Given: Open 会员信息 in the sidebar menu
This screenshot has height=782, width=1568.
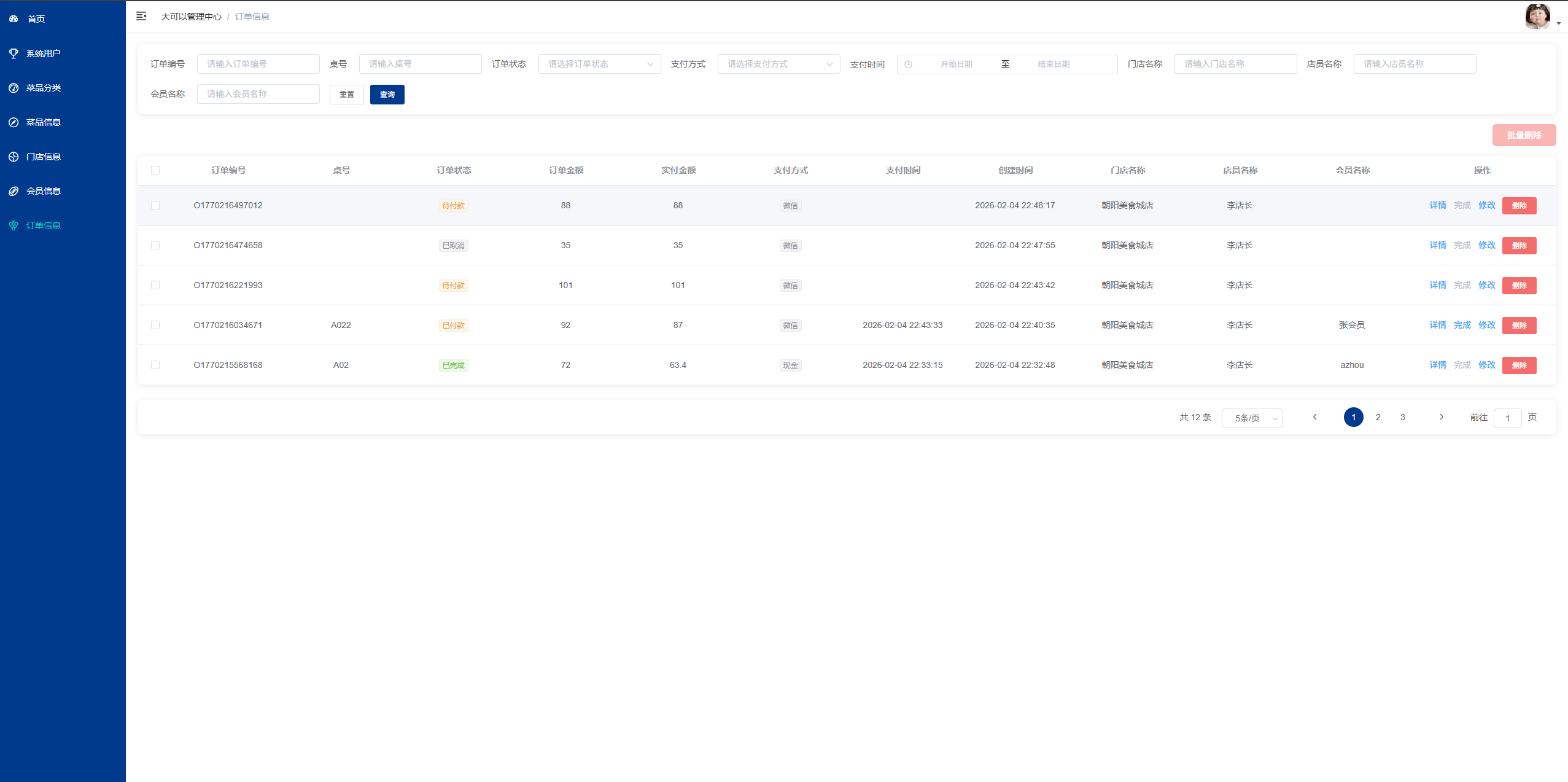Looking at the screenshot, I should [43, 191].
